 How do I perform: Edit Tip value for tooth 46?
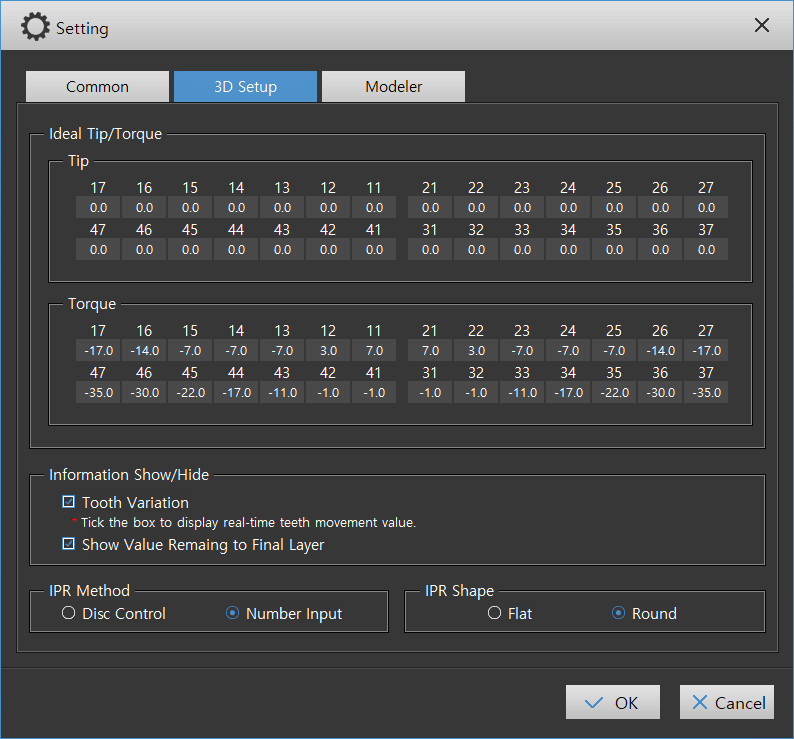click(x=144, y=249)
